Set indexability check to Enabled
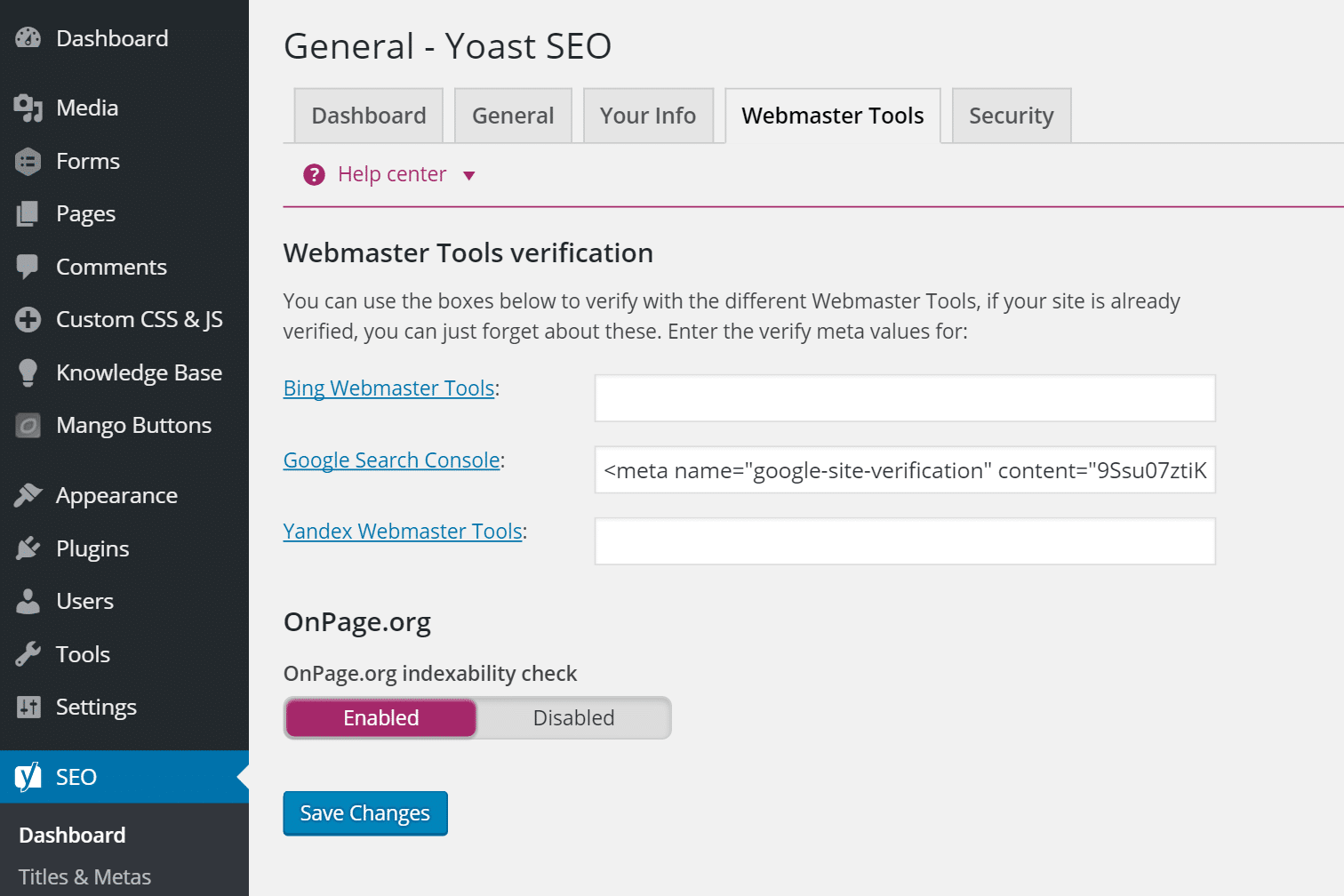This screenshot has width=1344, height=896. [381, 718]
